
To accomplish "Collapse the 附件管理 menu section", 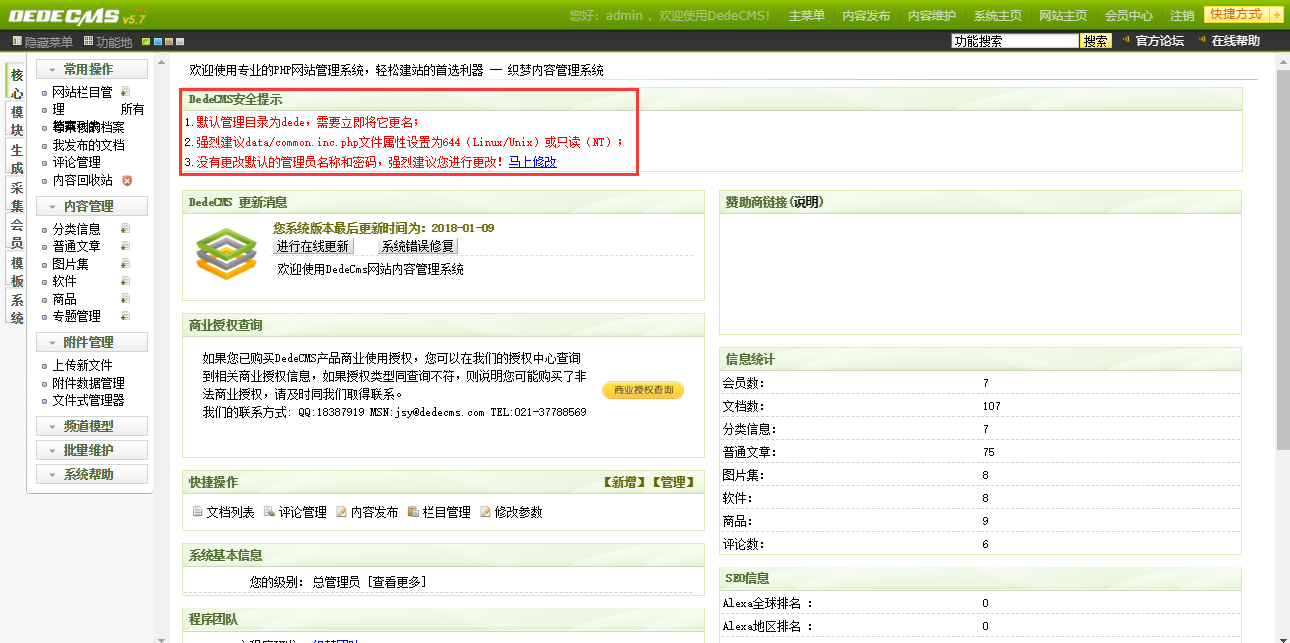I will coord(92,342).
